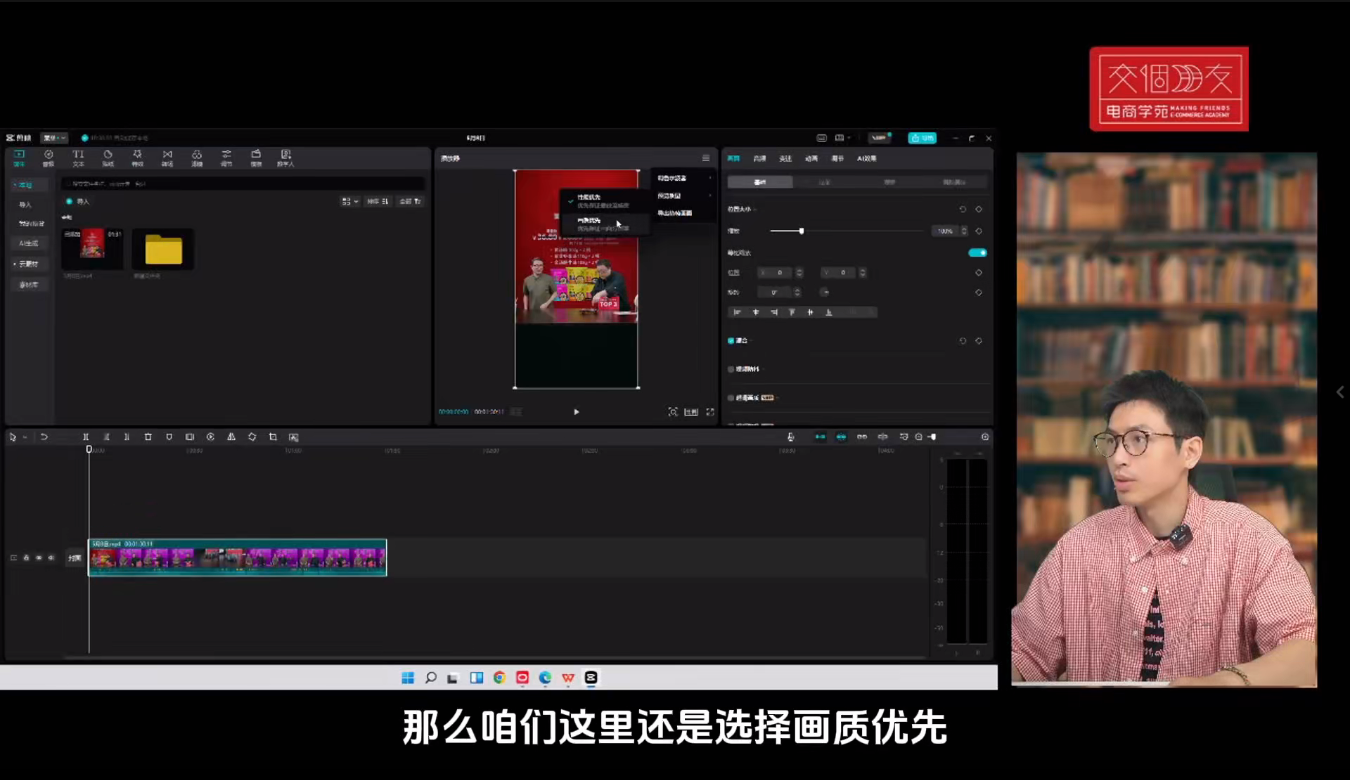Open the thumbnail view dropdown in the media library
The width and height of the screenshot is (1350, 780).
[348, 201]
